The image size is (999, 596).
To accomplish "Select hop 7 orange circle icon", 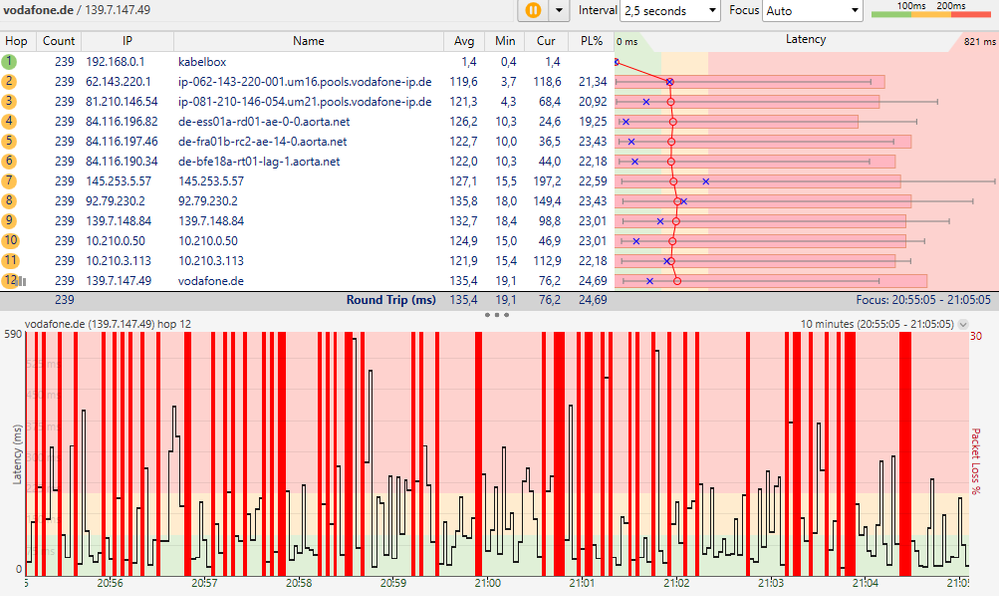I will (9, 181).
